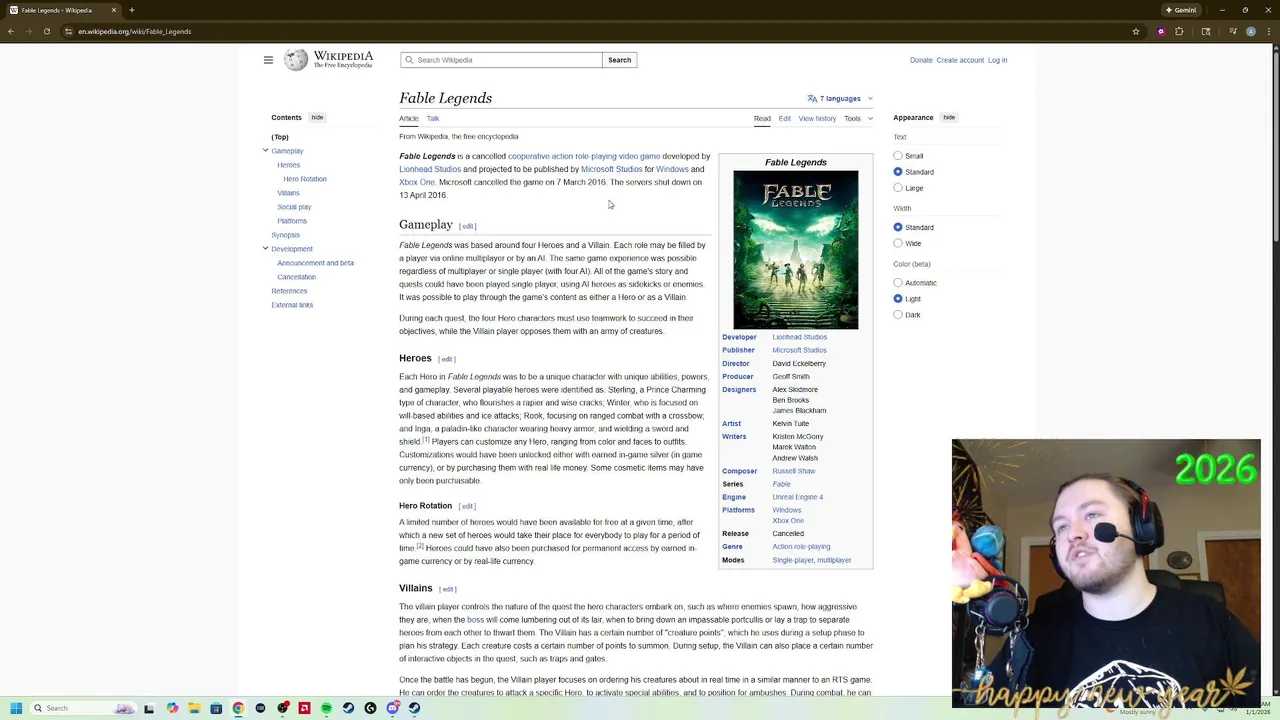Click the Wikipedia globe logo
1280x720 pixels.
[296, 60]
